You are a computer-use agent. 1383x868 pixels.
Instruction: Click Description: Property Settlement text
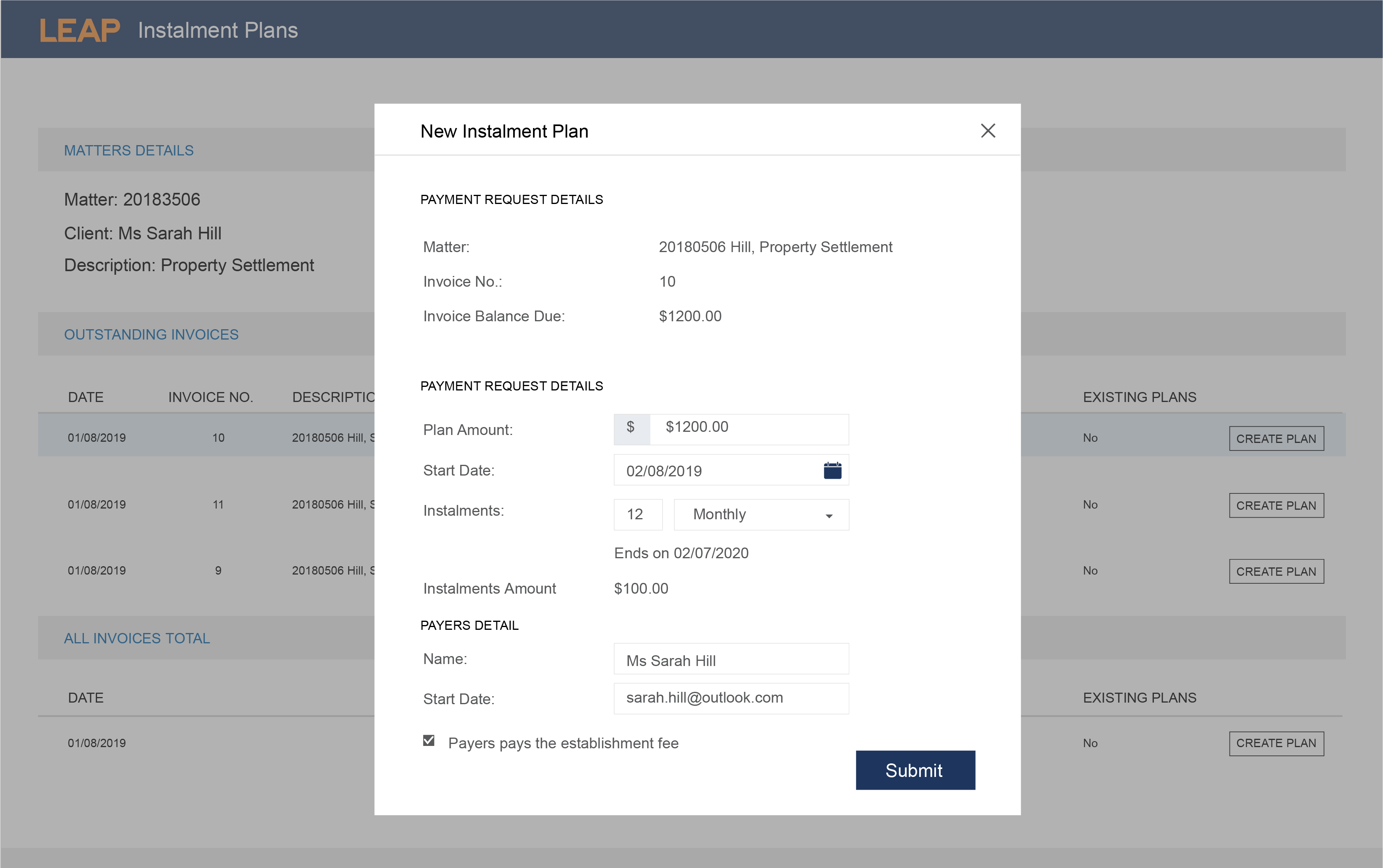189,265
